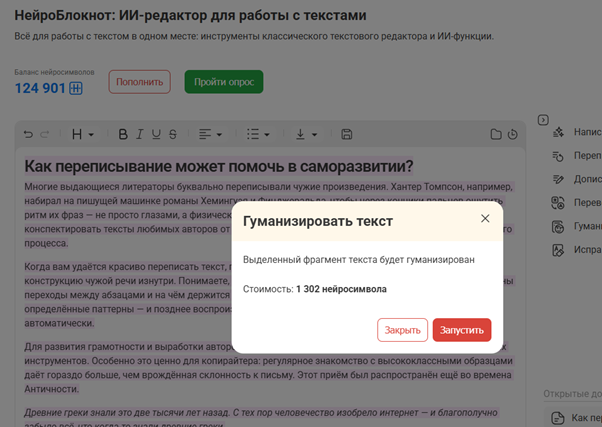Select the Rewrite AI tool icon
Screen dimensions: 602x427
pos(558,156)
